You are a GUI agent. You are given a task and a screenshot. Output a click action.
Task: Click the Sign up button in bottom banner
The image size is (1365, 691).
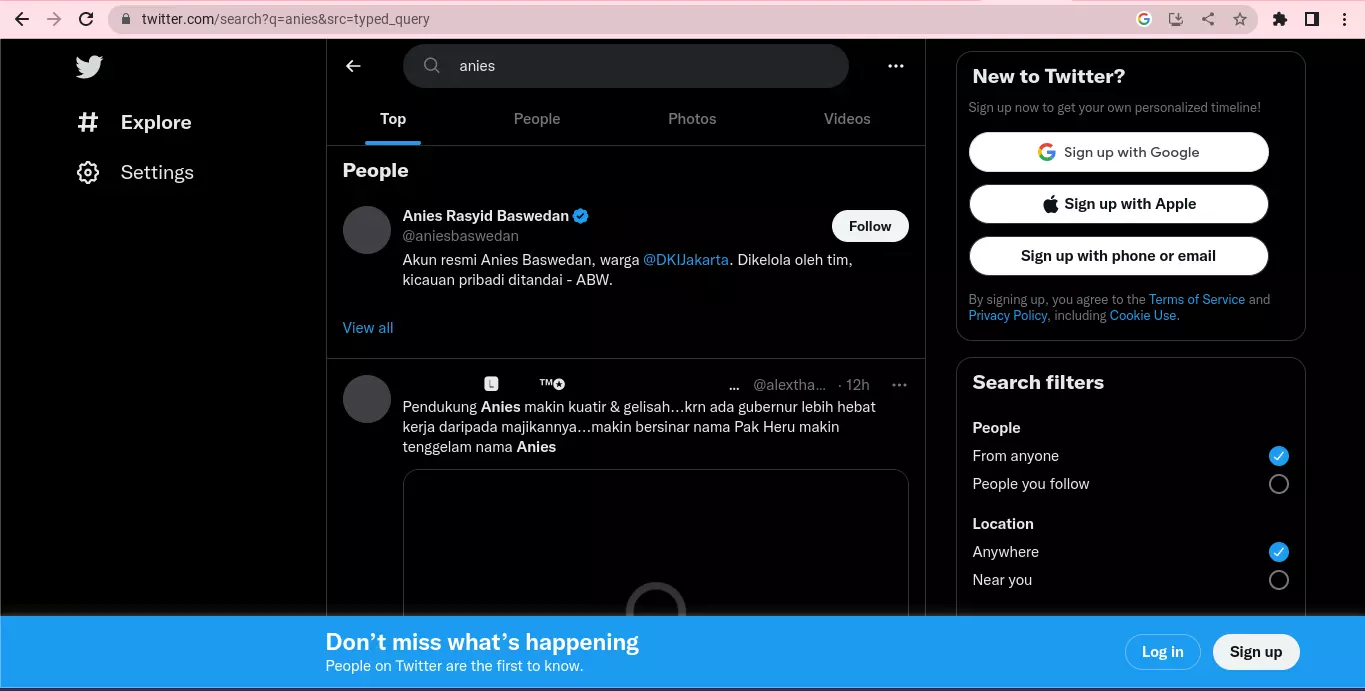[1256, 652]
